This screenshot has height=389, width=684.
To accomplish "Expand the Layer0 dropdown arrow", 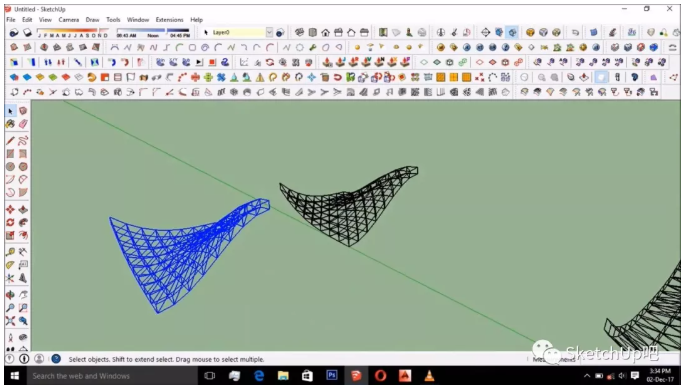I will (x=269, y=32).
